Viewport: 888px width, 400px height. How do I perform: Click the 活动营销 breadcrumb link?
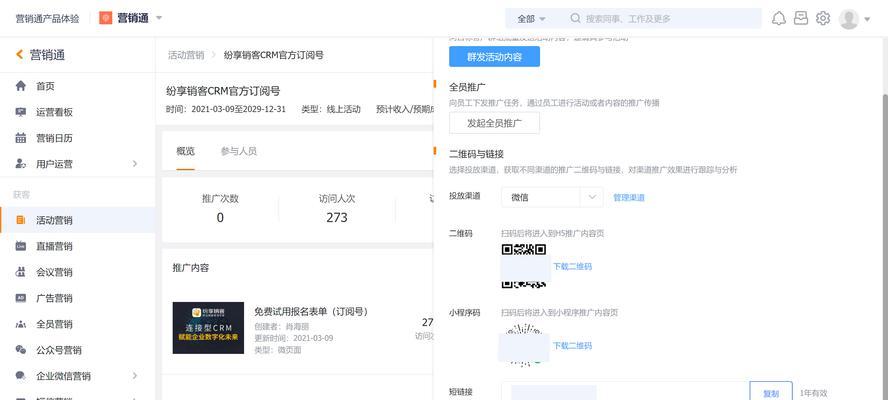pos(186,55)
